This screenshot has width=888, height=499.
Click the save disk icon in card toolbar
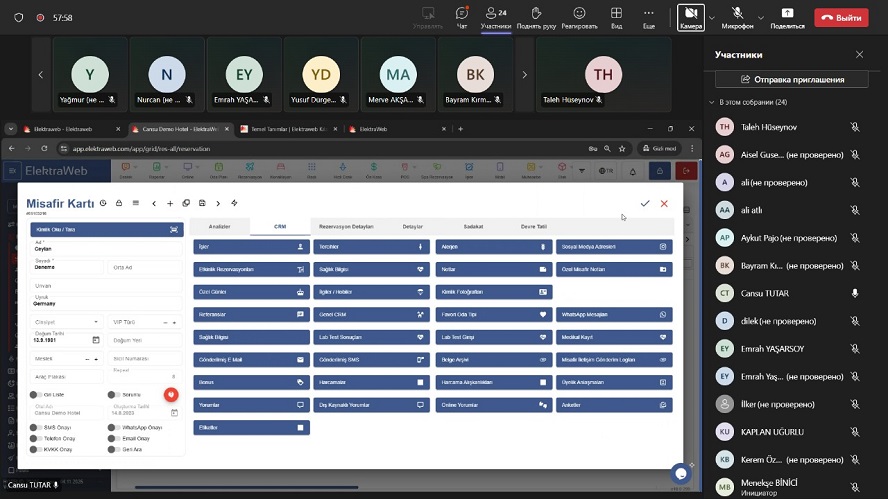[202, 204]
